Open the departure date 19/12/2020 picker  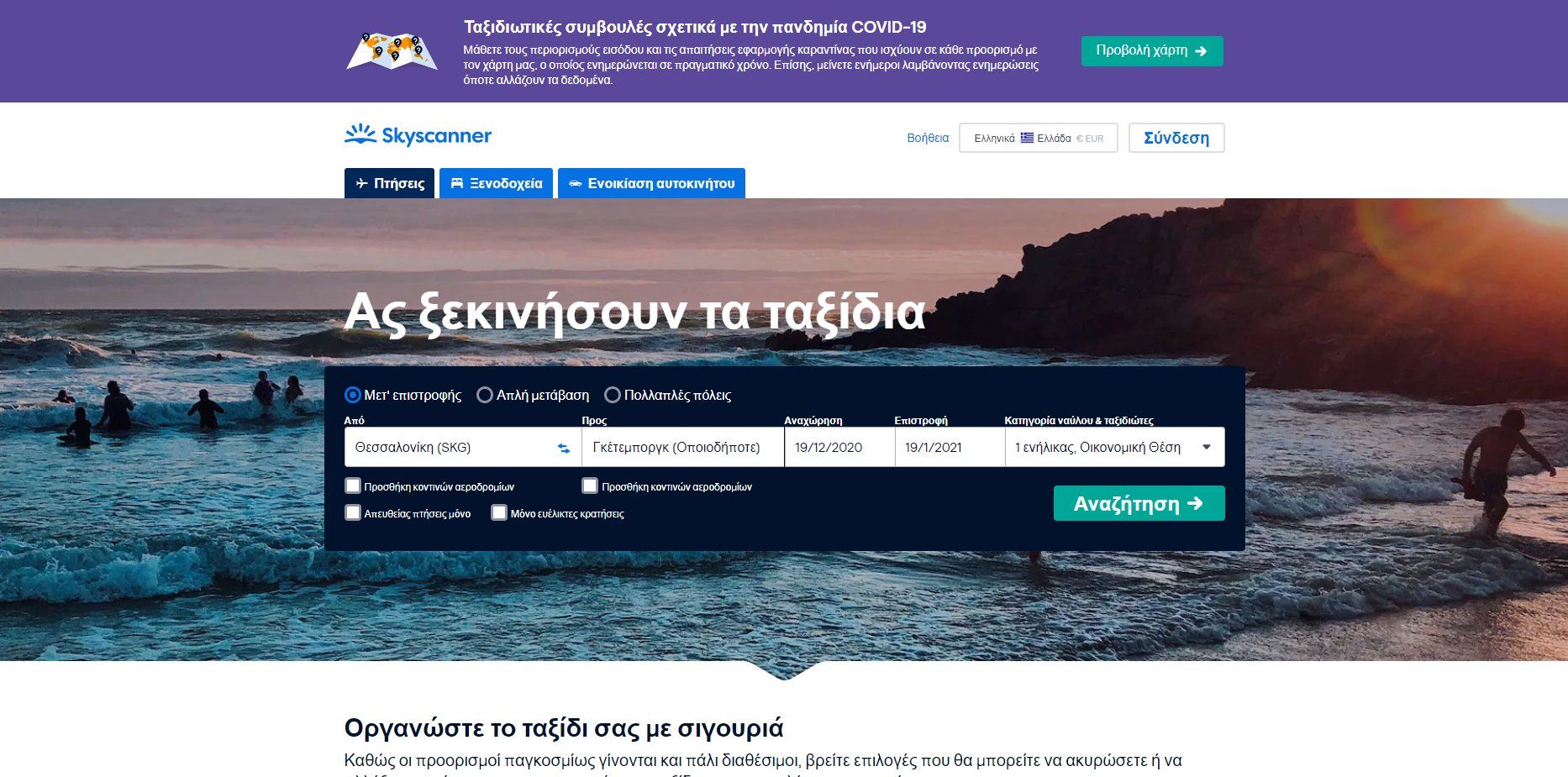click(839, 447)
